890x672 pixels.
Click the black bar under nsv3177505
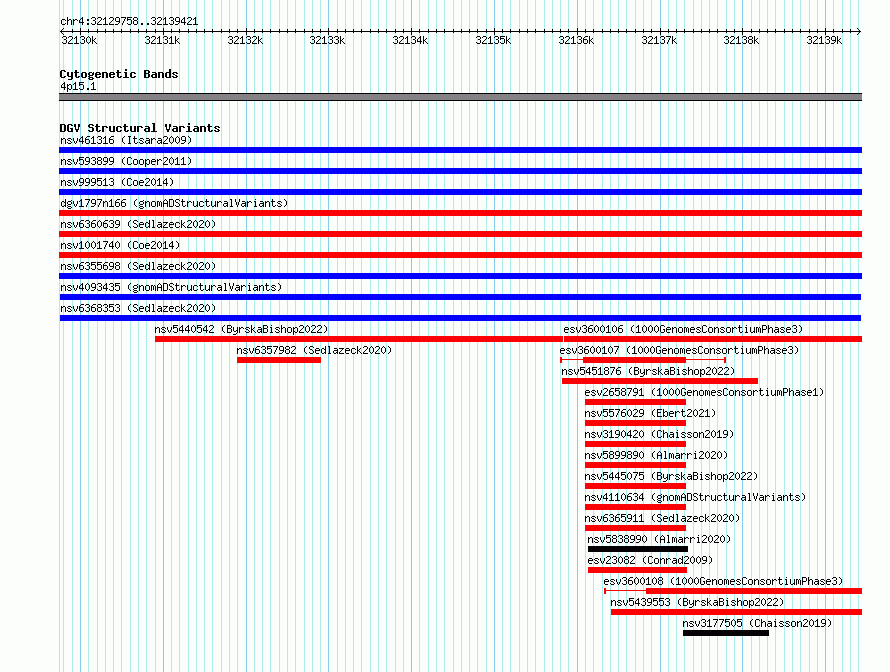(x=726, y=633)
